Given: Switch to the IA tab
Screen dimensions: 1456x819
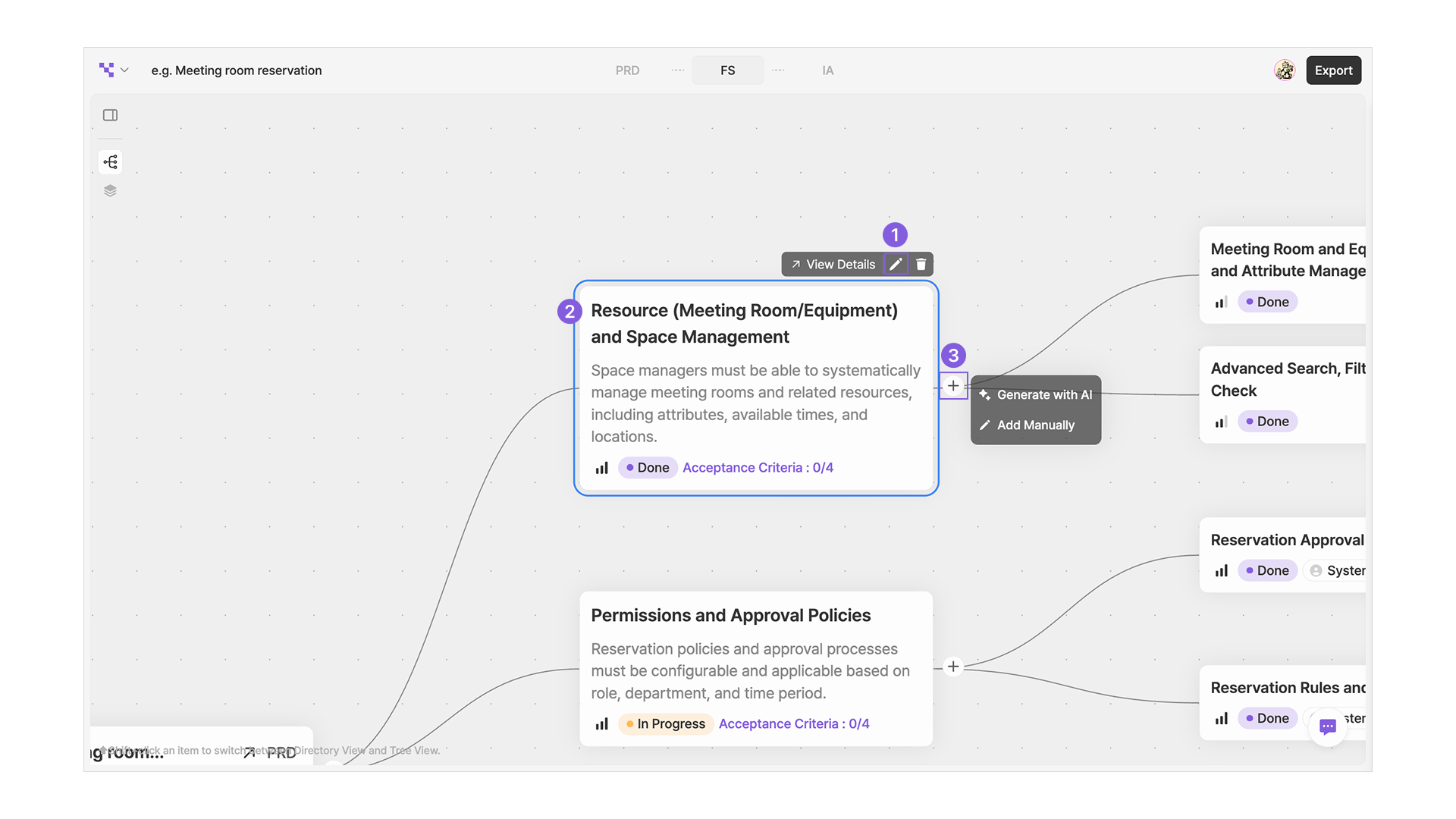Looking at the screenshot, I should tap(827, 71).
